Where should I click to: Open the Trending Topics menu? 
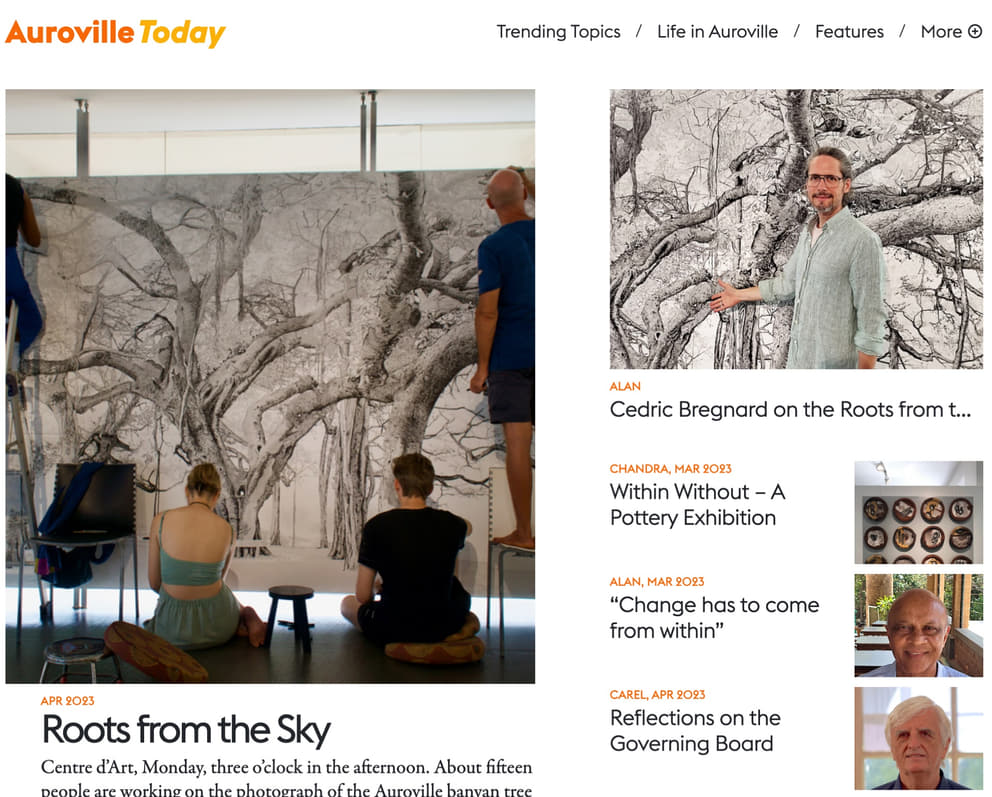(x=558, y=32)
